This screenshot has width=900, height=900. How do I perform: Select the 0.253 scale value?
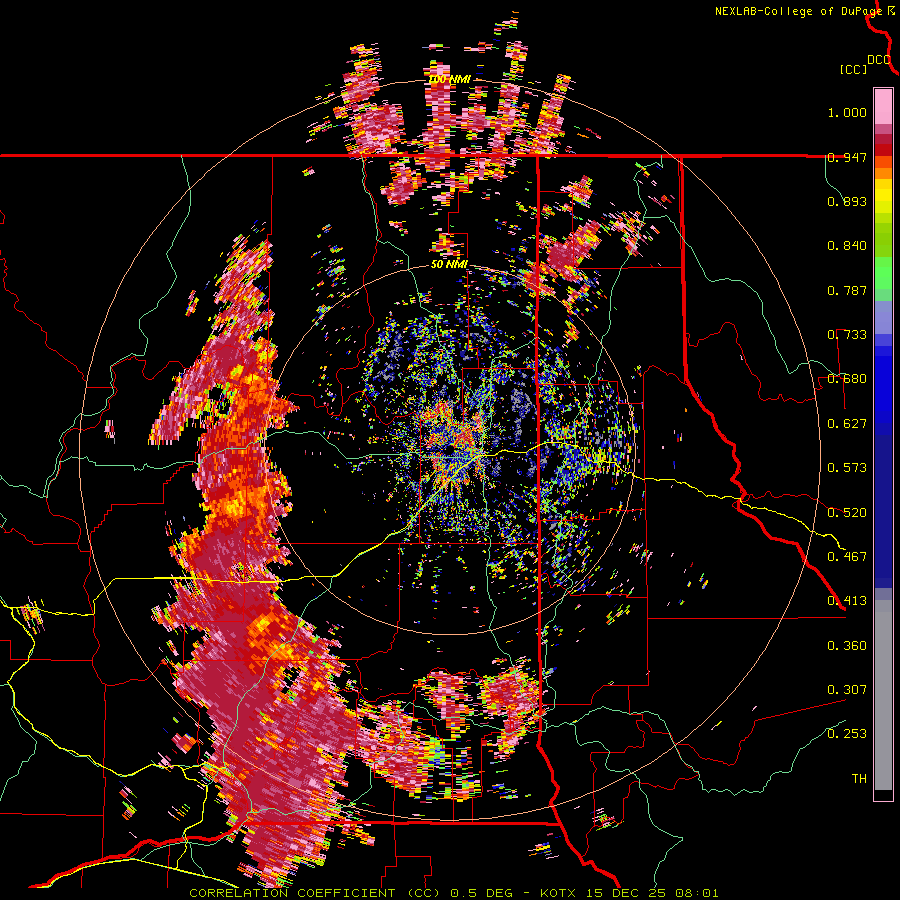(x=847, y=734)
